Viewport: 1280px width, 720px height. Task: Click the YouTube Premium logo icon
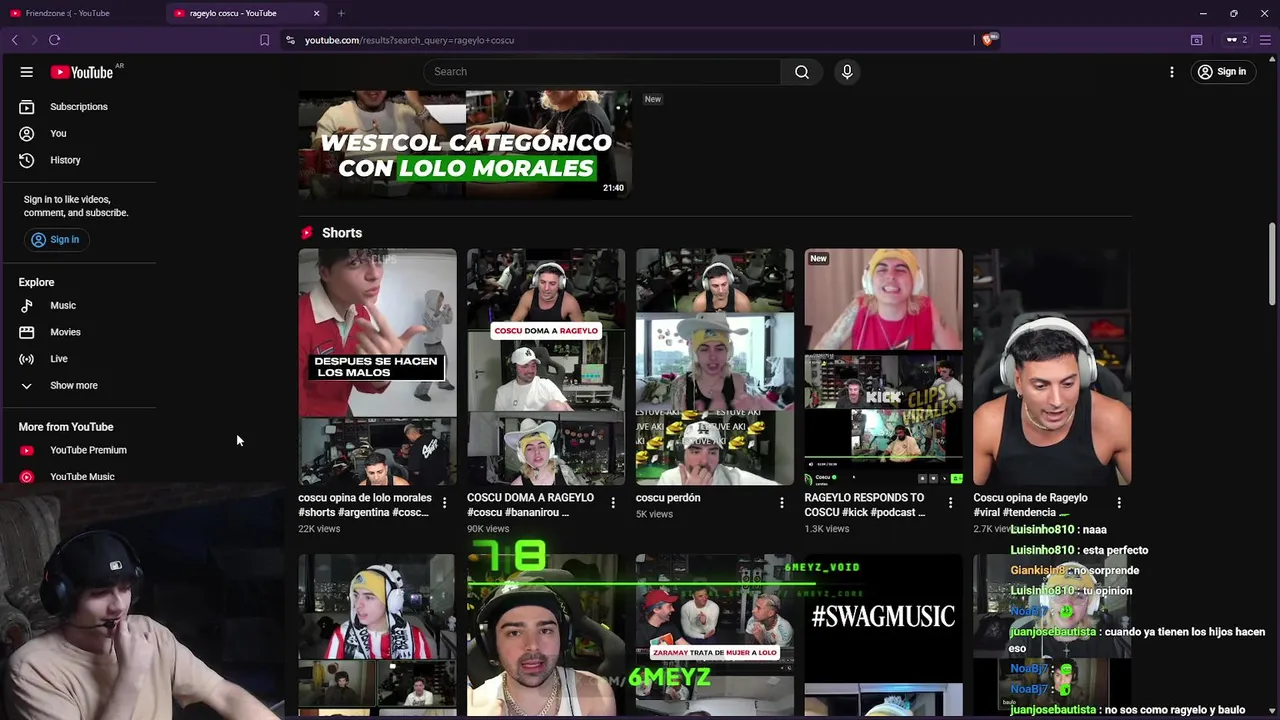pos(27,450)
